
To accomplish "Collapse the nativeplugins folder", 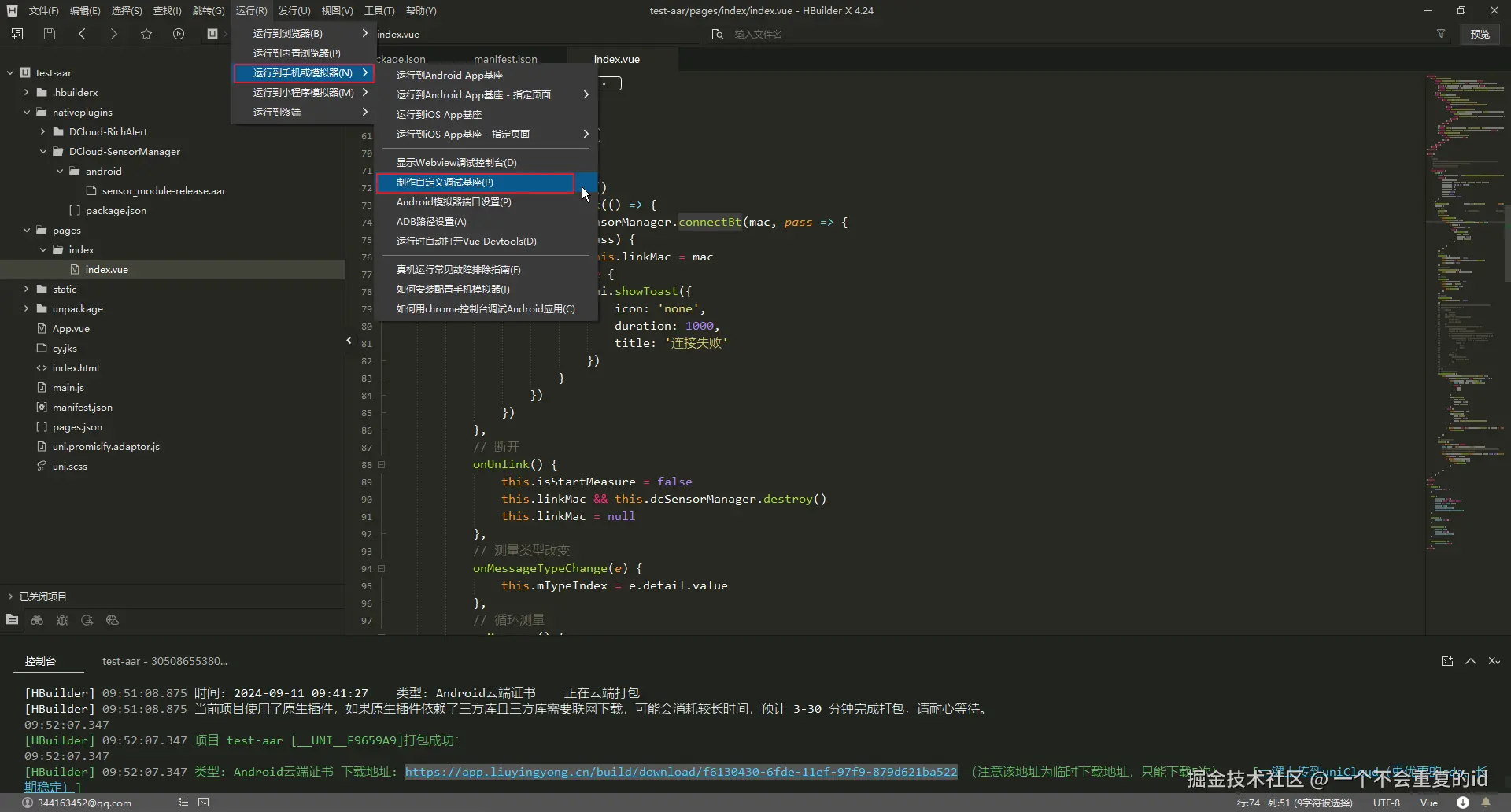I will coord(27,113).
